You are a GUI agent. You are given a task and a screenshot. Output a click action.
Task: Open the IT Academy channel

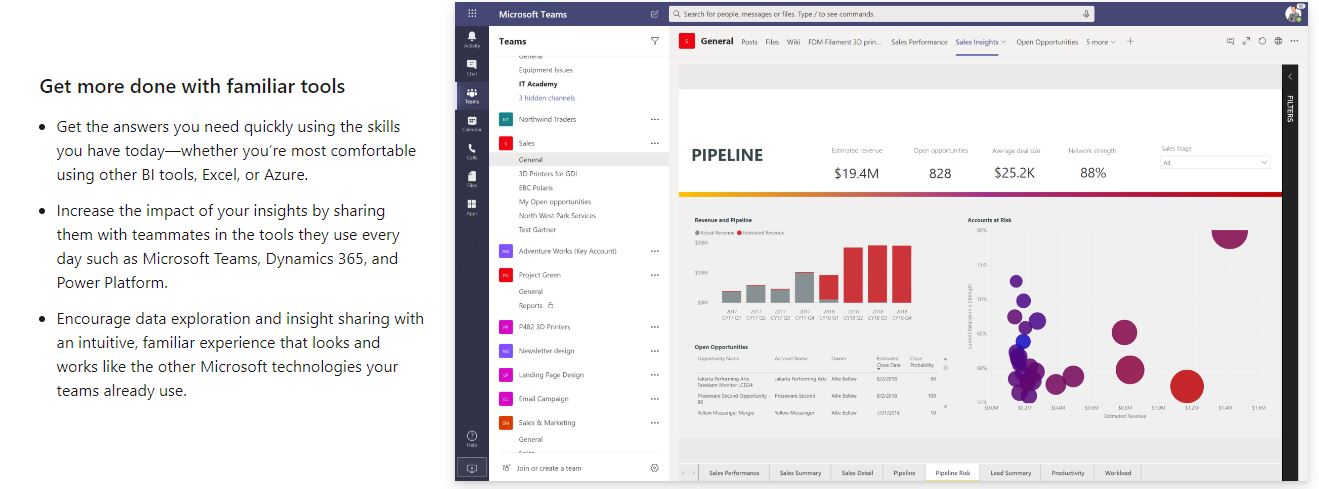tap(538, 84)
